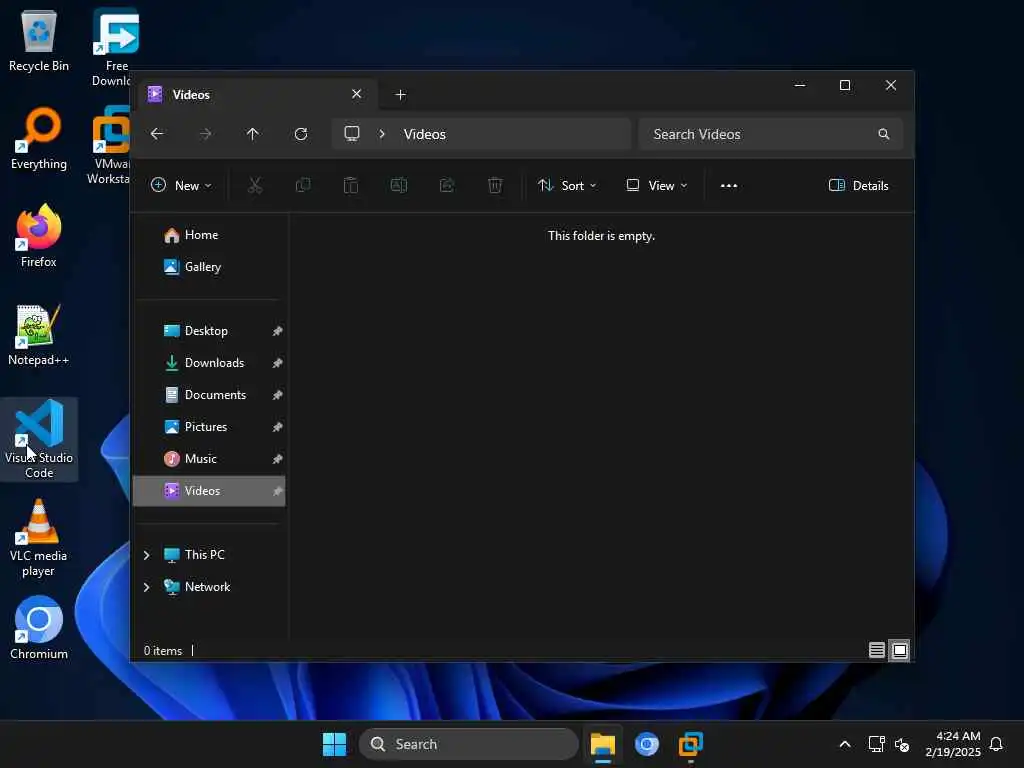Viewport: 1024px width, 768px height.
Task: Click the Copy icon in toolbar
Action: tap(303, 186)
